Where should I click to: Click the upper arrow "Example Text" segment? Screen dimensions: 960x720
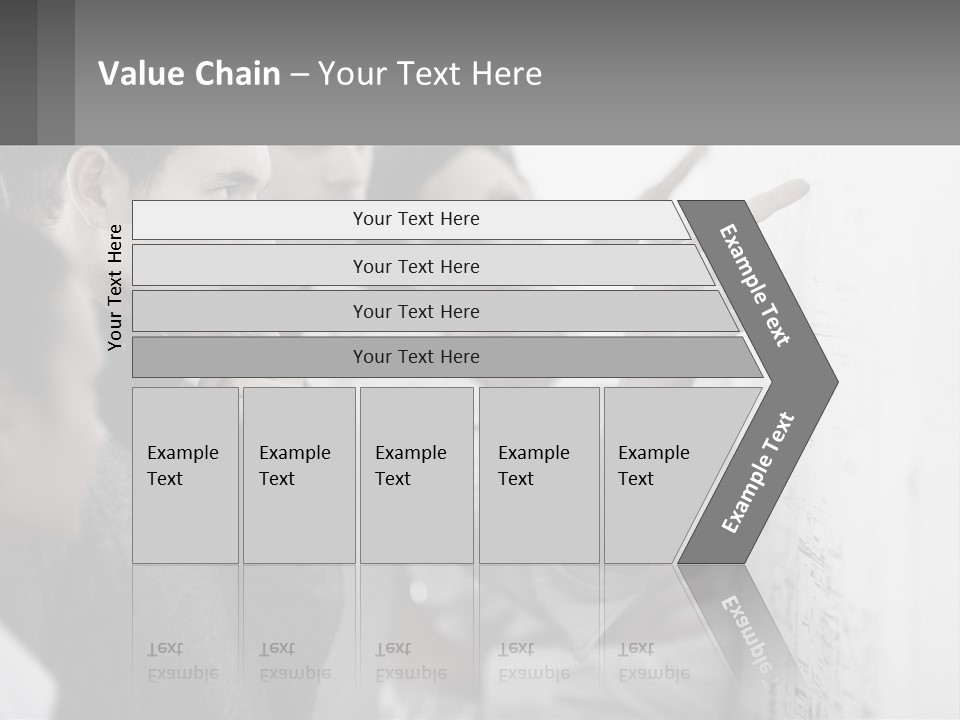pos(756,285)
